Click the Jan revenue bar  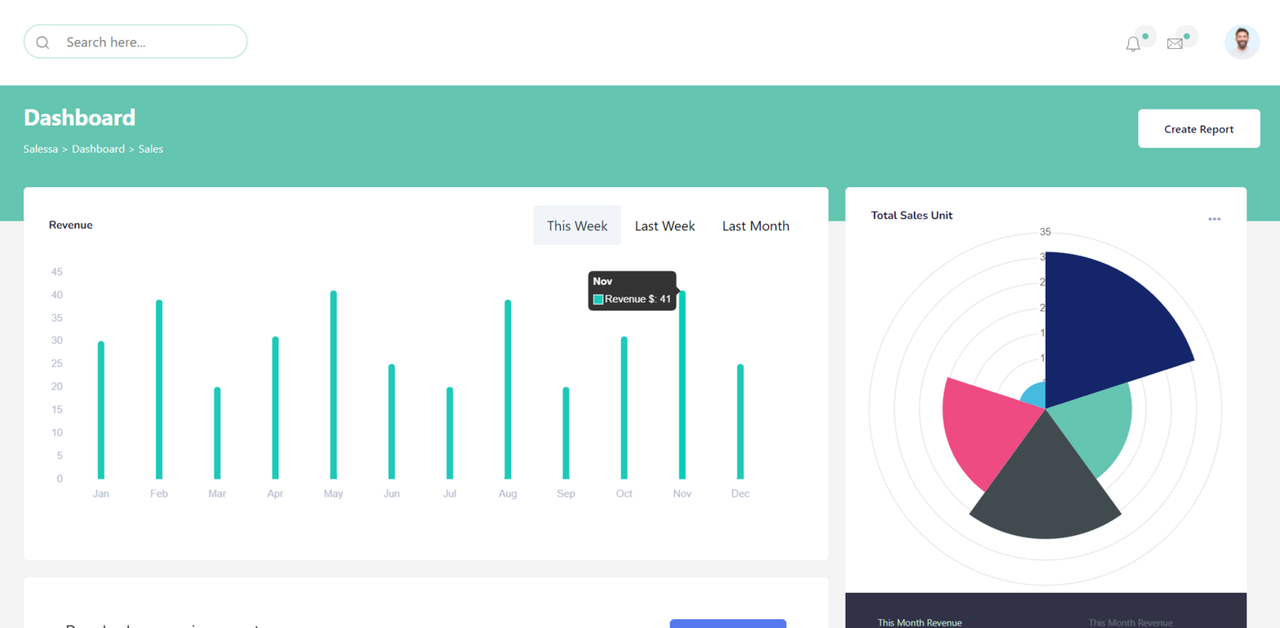(x=101, y=411)
